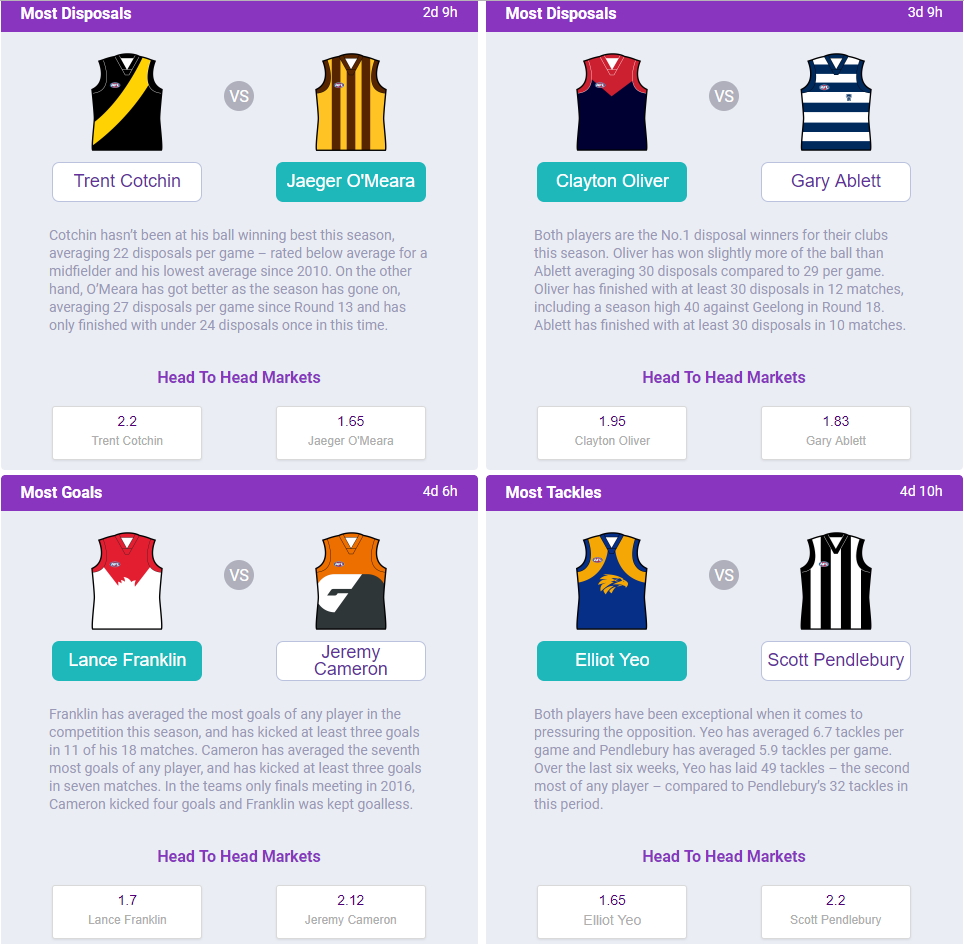The height and width of the screenshot is (944, 964).
Task: Bet on Lance Franklin at 1.7
Action: click(x=127, y=911)
